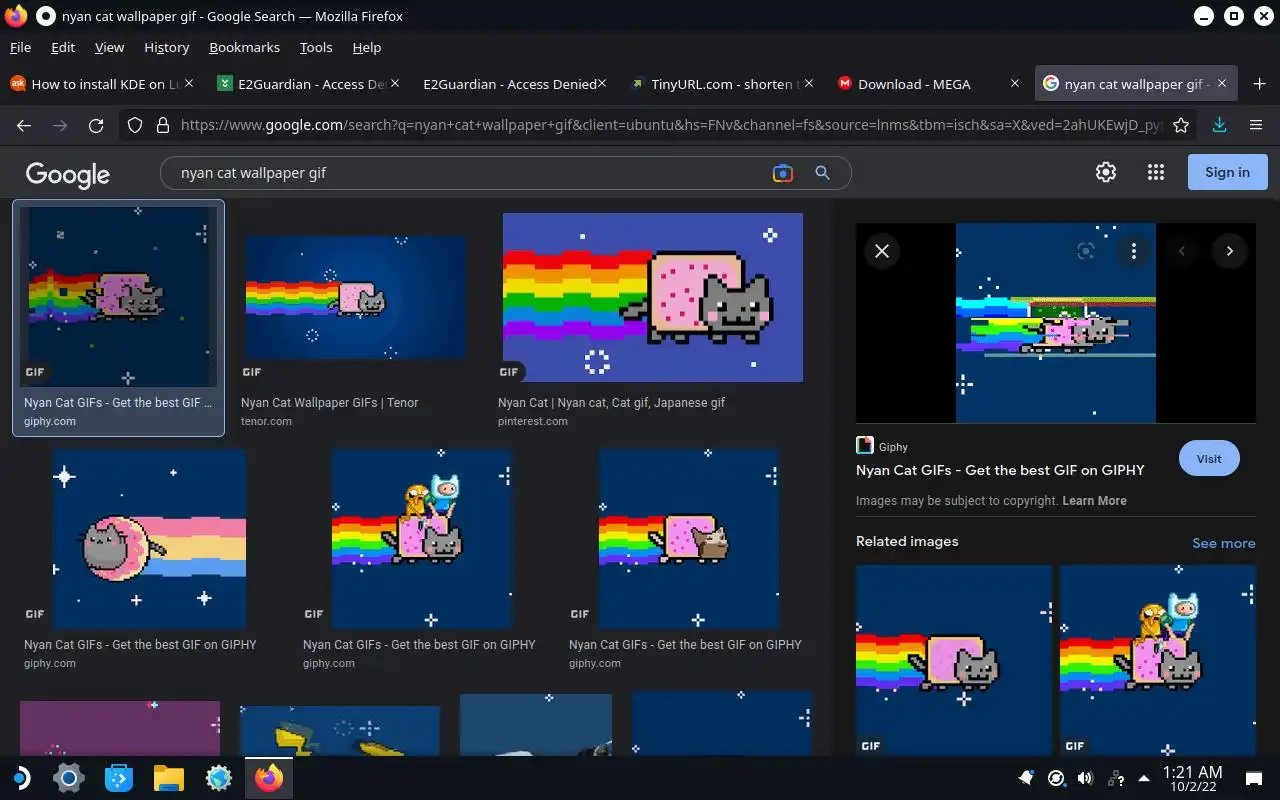
Task: Open the Firefox hamburger application menu
Action: [1256, 125]
